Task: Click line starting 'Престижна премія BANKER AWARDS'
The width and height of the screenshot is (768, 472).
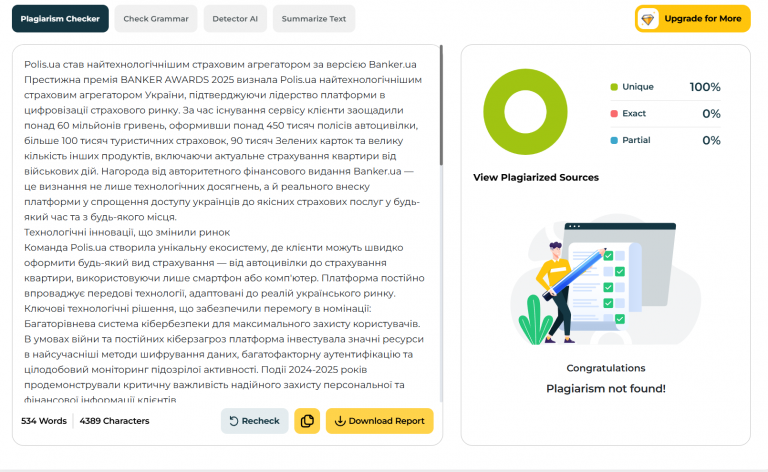Action: [x=223, y=79]
